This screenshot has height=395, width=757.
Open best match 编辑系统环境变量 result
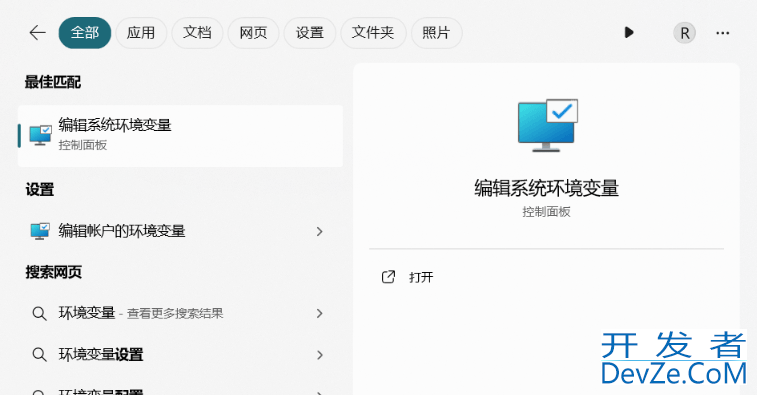click(181, 136)
